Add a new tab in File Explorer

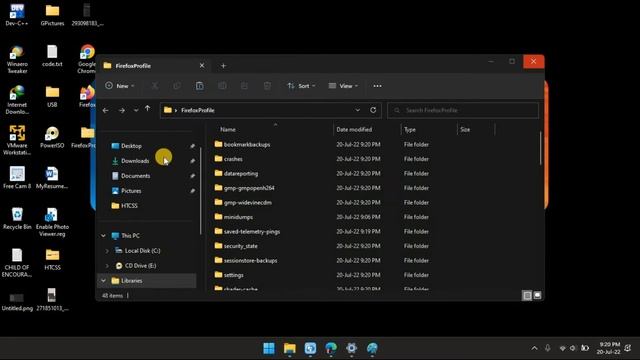[x=223, y=66]
